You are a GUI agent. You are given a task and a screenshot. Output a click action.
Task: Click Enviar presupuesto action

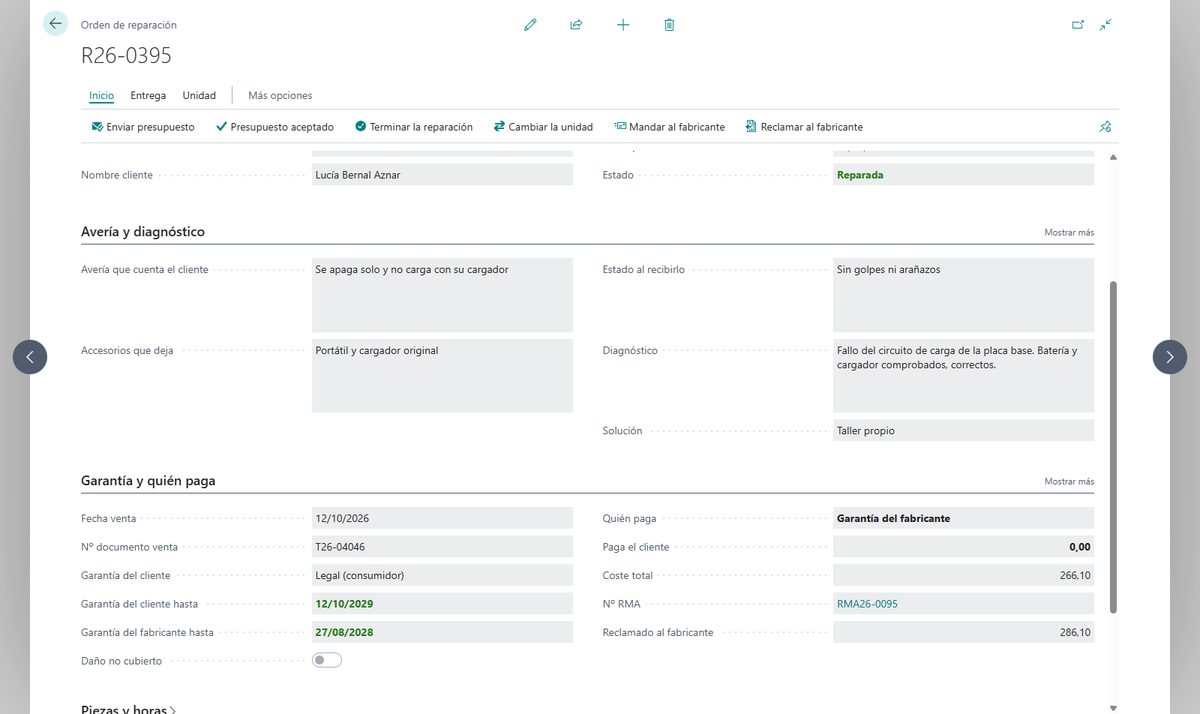click(x=143, y=127)
